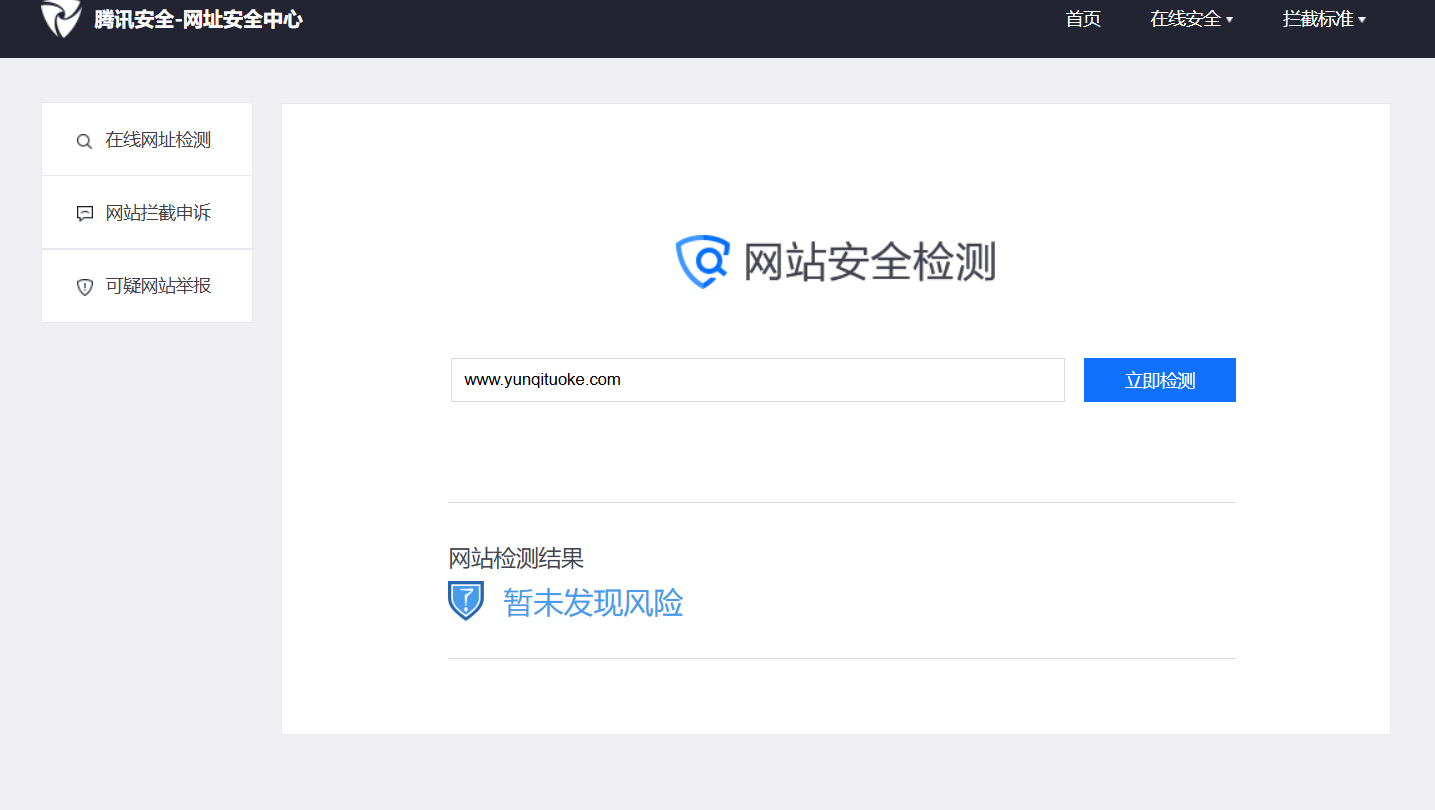Image resolution: width=1435 pixels, height=810 pixels.
Task: Click the URL input field with www.yunqituoke.com
Action: coord(758,380)
